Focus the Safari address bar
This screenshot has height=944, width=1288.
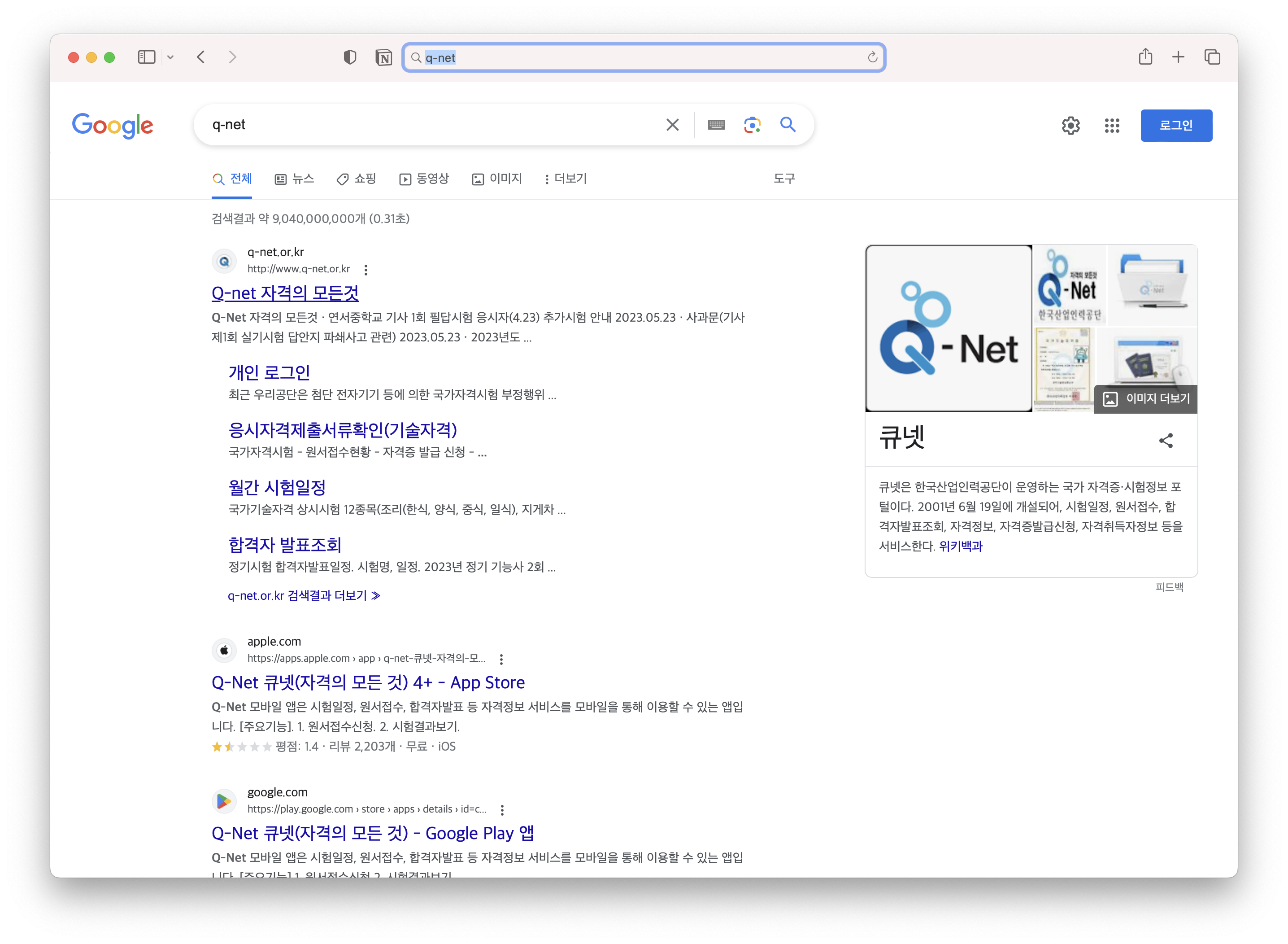click(644, 58)
